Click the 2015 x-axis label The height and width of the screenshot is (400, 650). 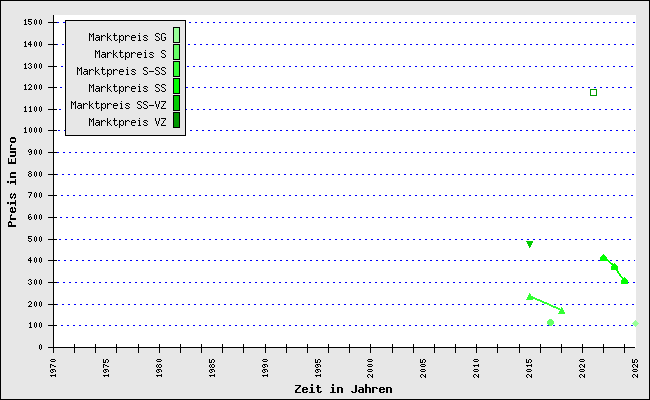pos(529,368)
